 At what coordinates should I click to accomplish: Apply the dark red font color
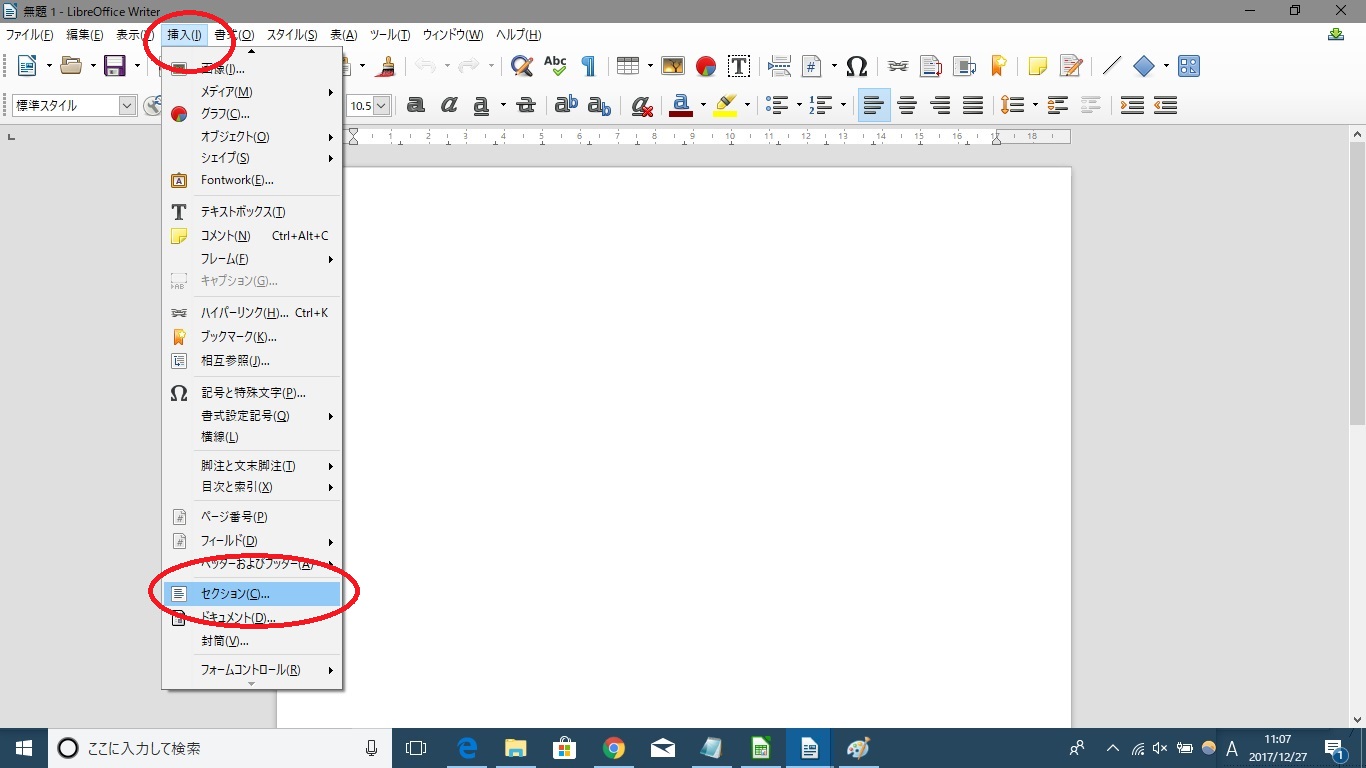pyautogui.click(x=682, y=105)
